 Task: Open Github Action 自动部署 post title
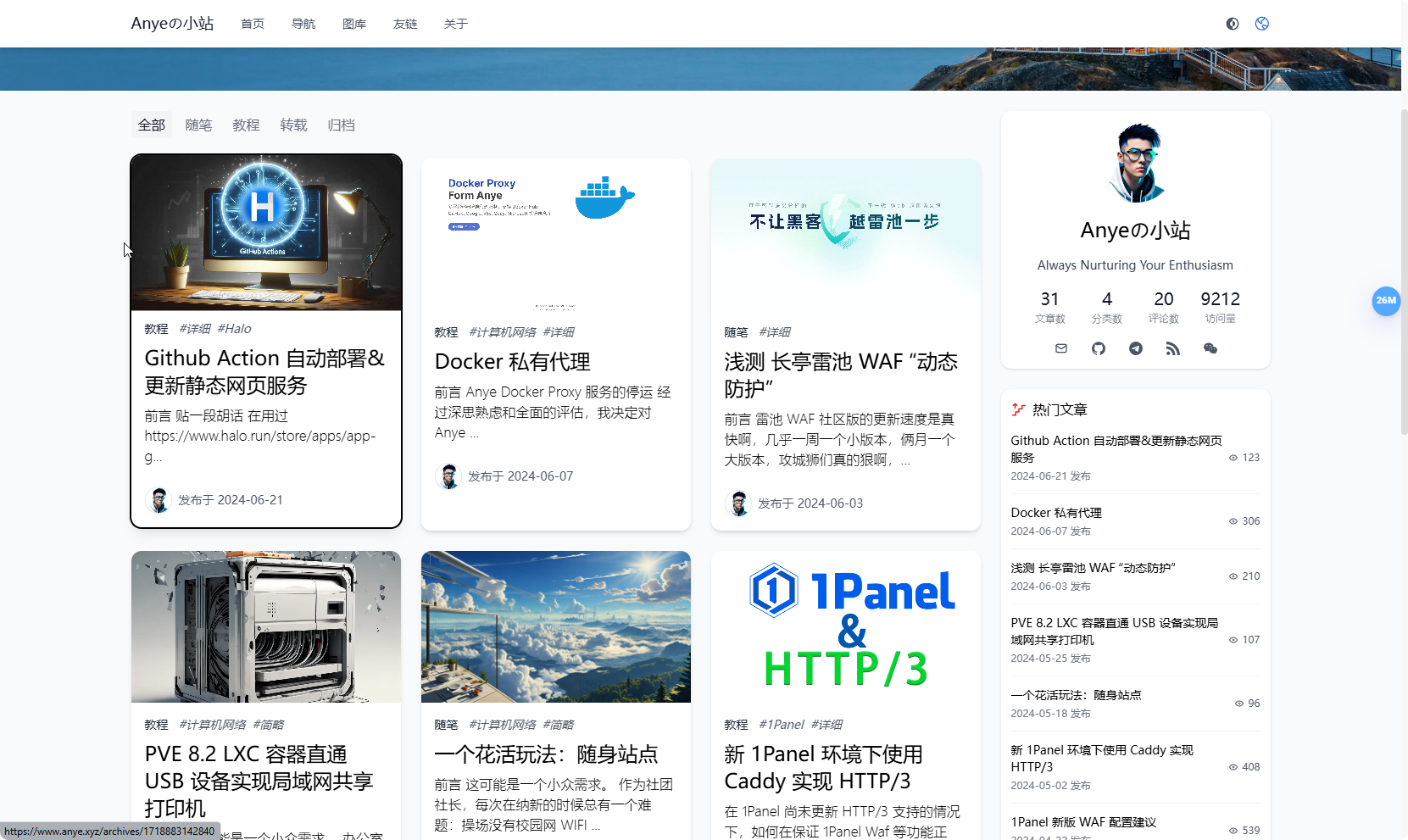[x=264, y=371]
